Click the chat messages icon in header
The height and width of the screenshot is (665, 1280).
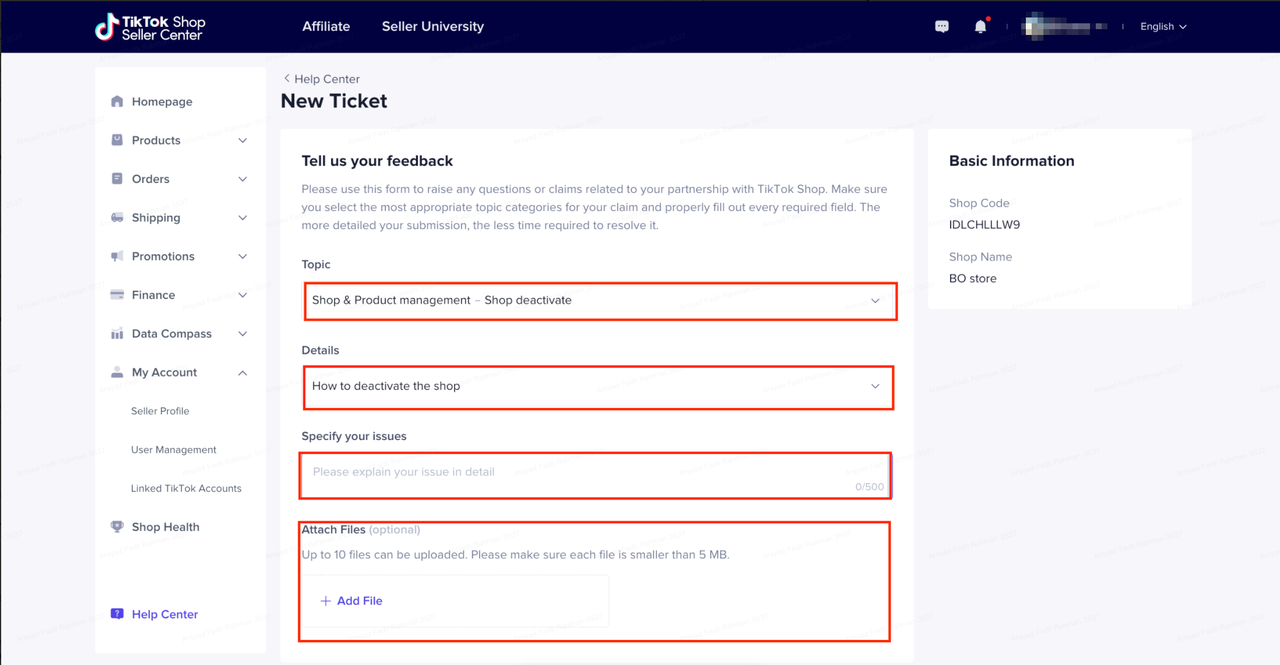point(941,27)
